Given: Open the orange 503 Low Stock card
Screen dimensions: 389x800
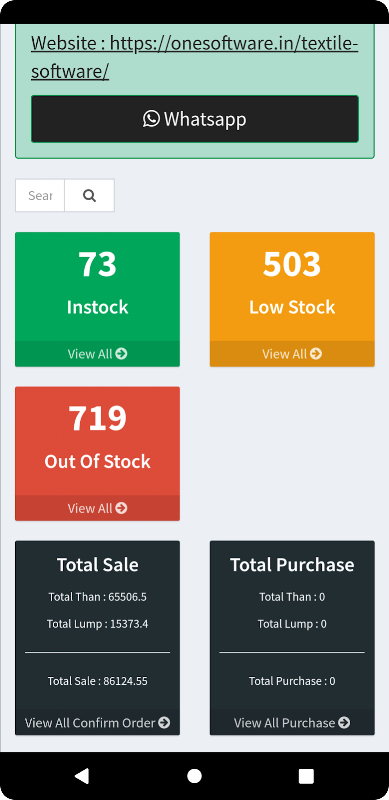Looking at the screenshot, I should coord(292,299).
